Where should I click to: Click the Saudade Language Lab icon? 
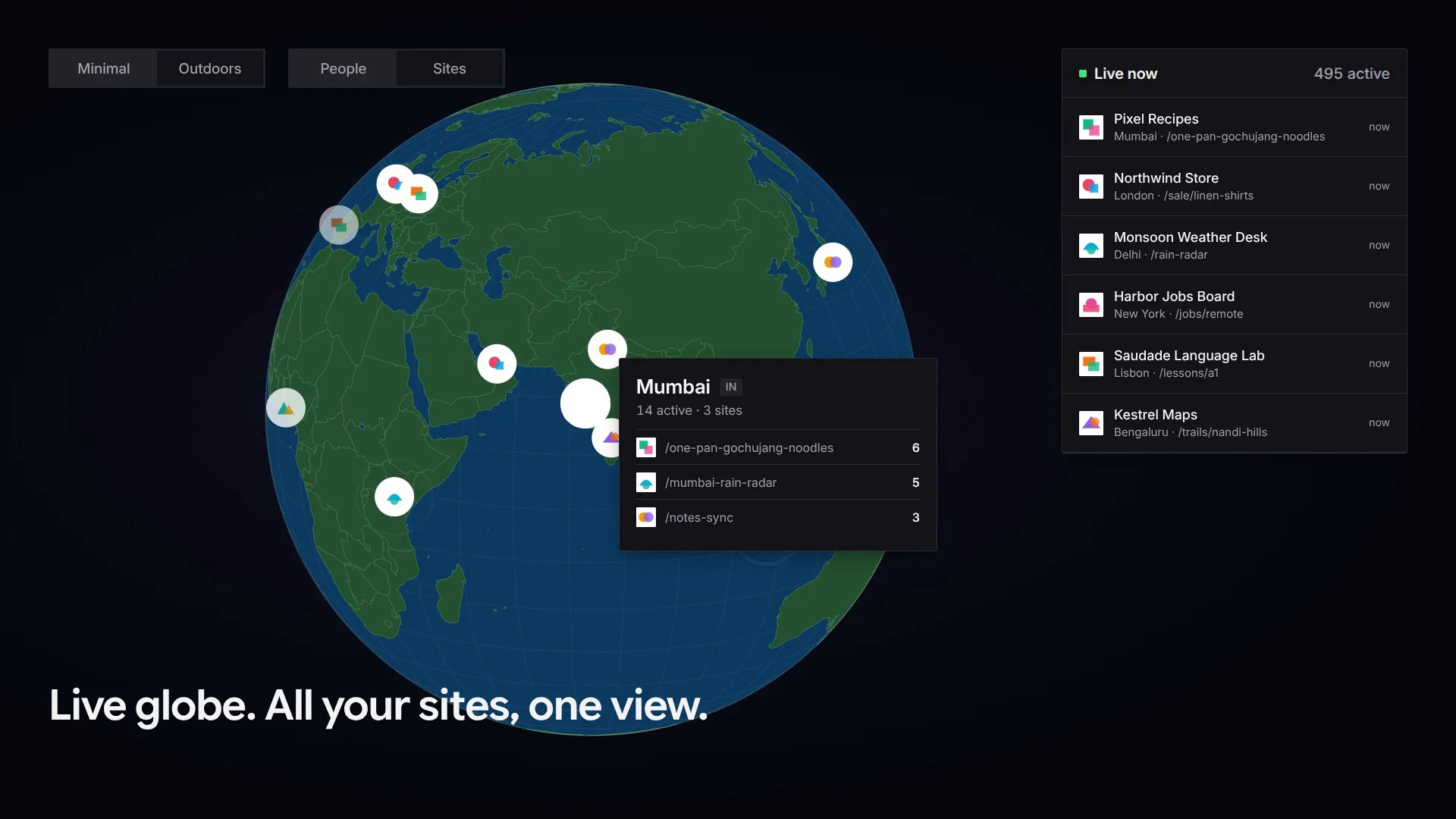[1090, 364]
